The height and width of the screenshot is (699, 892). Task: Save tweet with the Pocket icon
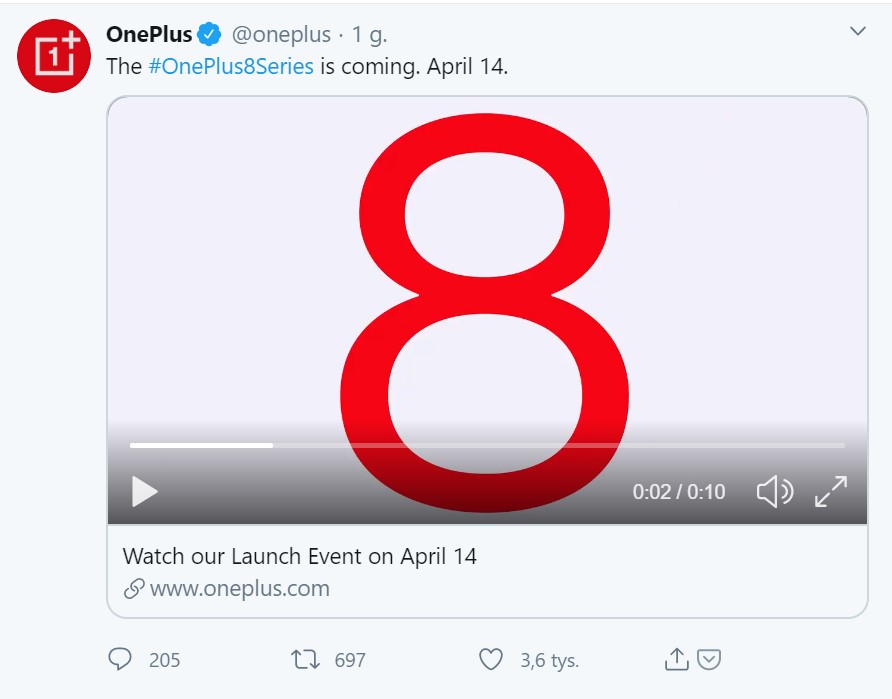point(709,660)
